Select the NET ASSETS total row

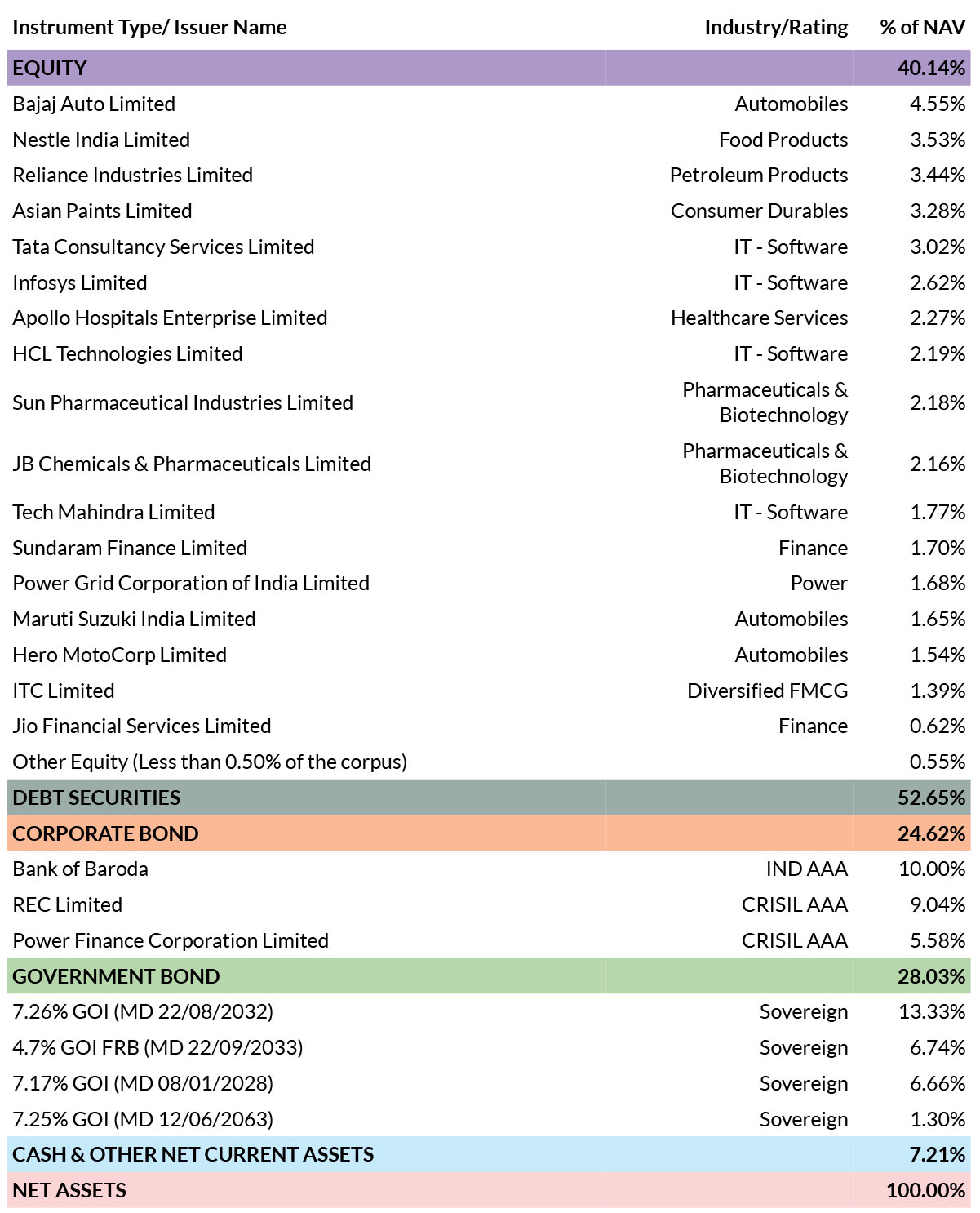click(489, 1190)
